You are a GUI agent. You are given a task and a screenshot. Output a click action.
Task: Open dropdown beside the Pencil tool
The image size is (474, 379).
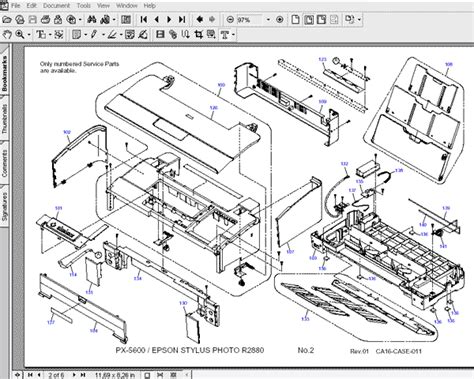click(103, 35)
